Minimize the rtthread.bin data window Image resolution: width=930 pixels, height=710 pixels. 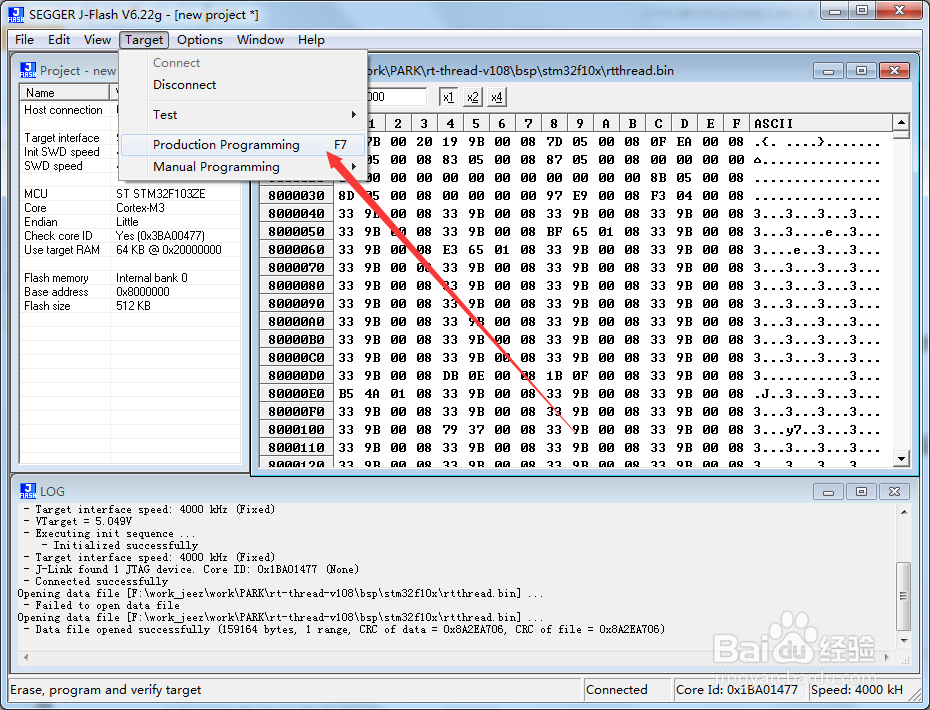coord(829,71)
